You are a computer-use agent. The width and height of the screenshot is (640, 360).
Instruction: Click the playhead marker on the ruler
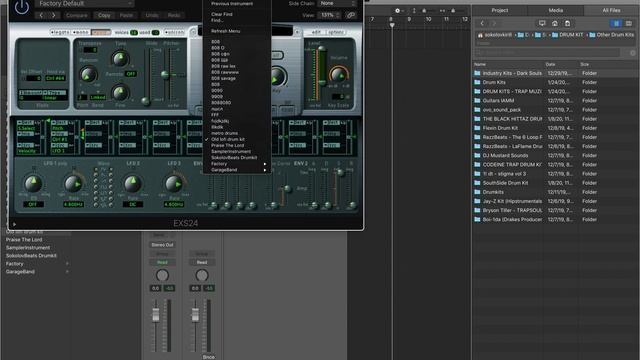[x=392, y=25]
